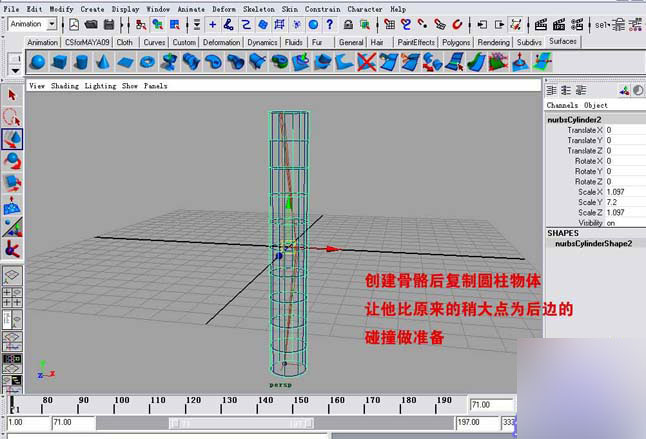Switch to single perspective view layout
646x439 pixels.
coord(12,275)
